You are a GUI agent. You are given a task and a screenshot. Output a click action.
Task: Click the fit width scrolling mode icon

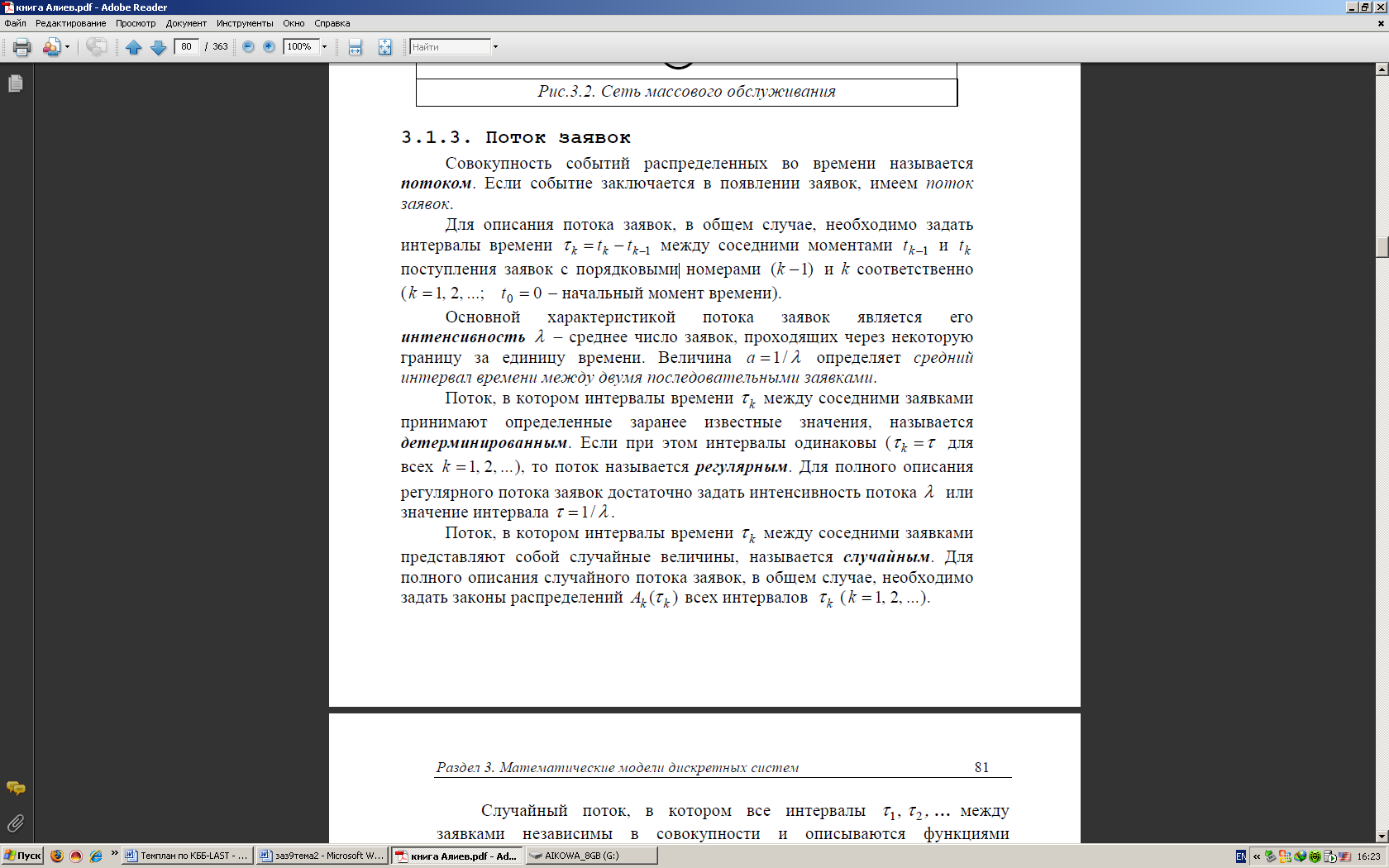point(356,47)
